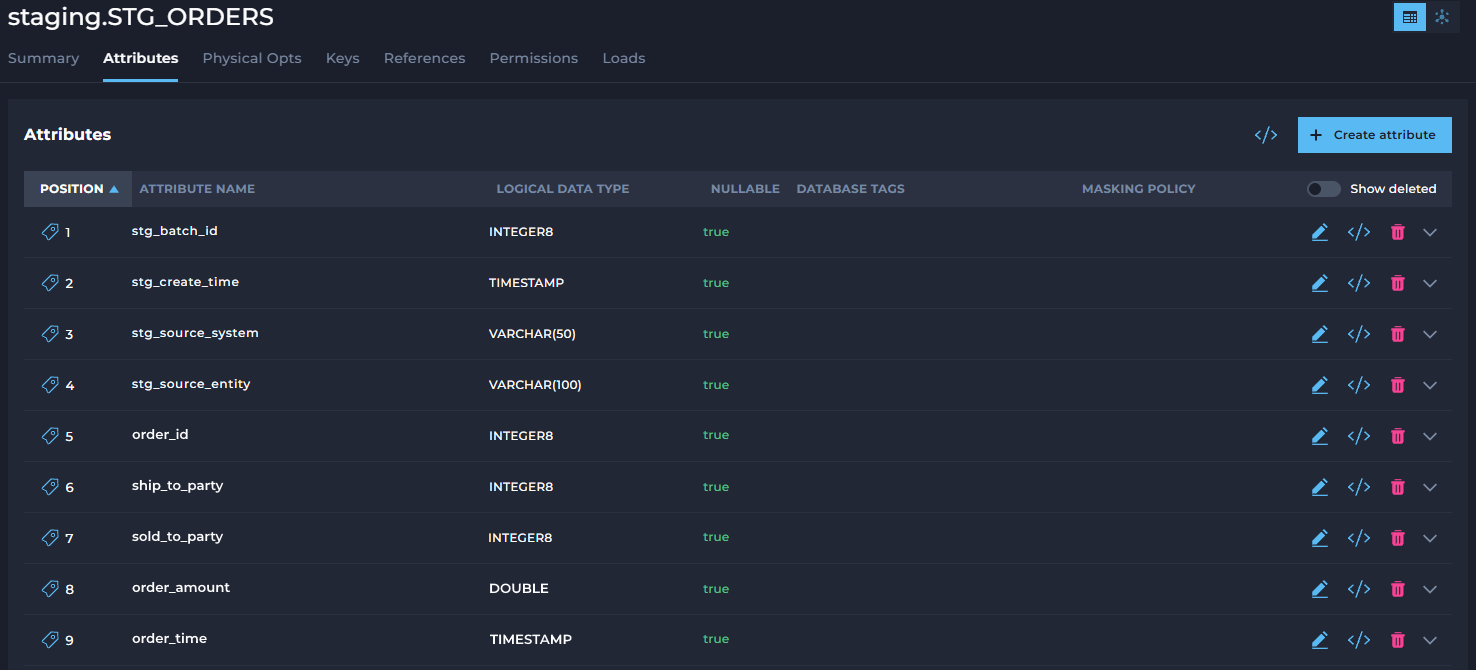This screenshot has width=1476, height=670.
Task: Open the Permissions tab
Action: [534, 58]
